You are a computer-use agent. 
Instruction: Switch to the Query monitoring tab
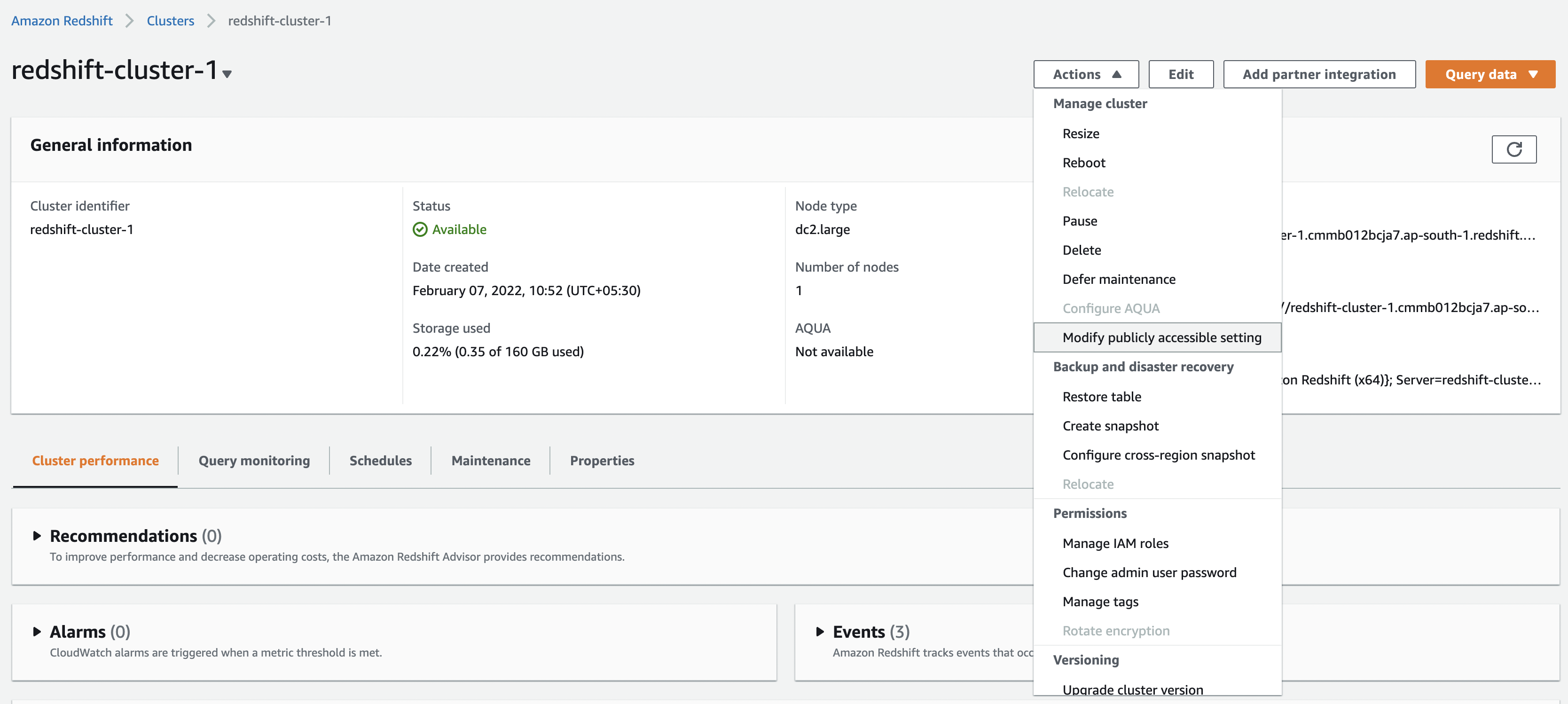coord(254,460)
